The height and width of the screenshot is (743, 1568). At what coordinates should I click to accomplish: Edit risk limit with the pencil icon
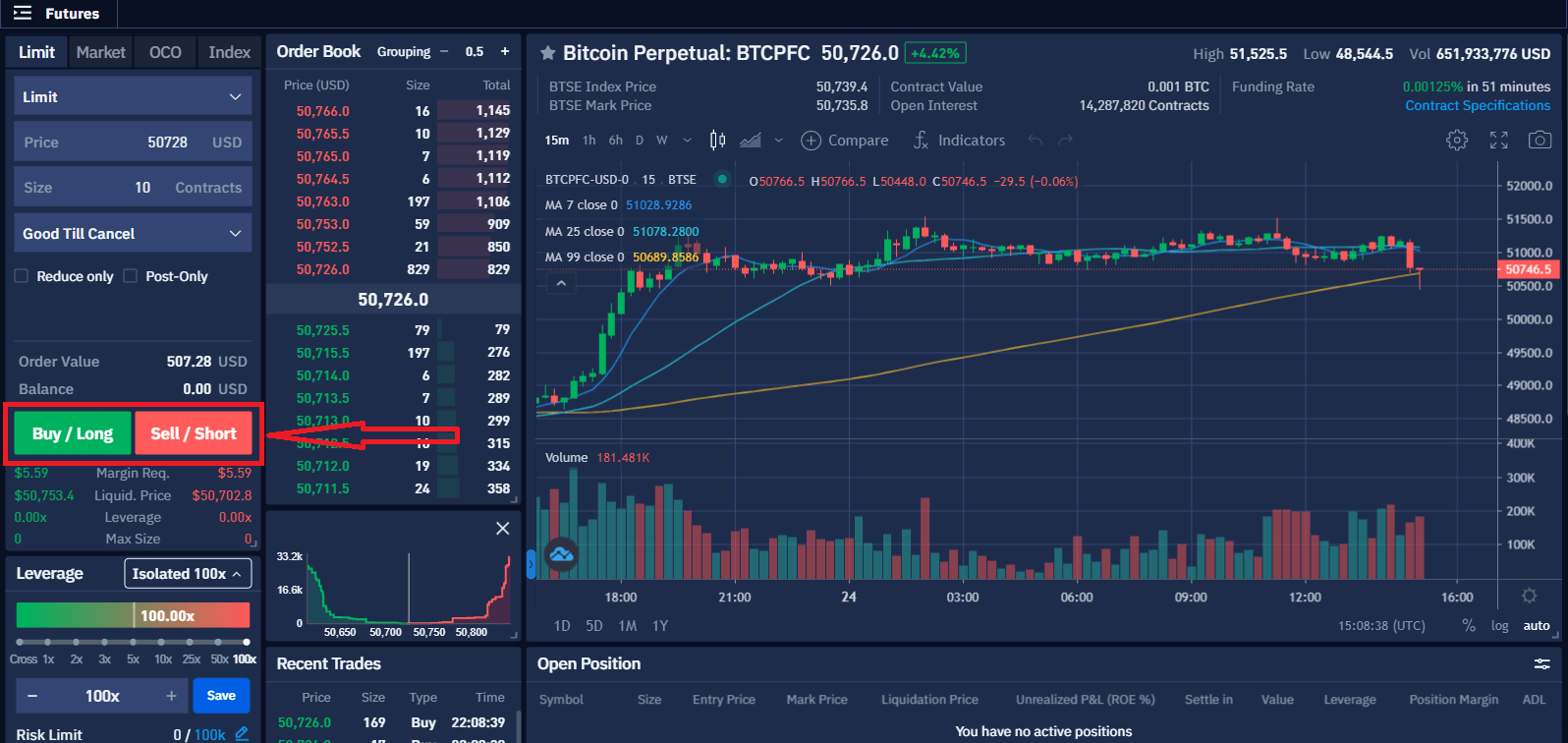click(x=242, y=733)
